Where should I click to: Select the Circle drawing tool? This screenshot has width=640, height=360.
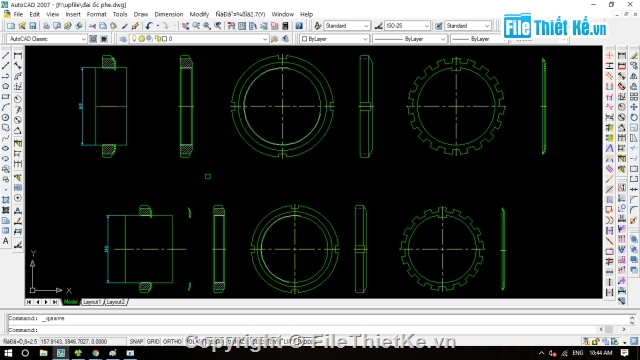point(5,118)
